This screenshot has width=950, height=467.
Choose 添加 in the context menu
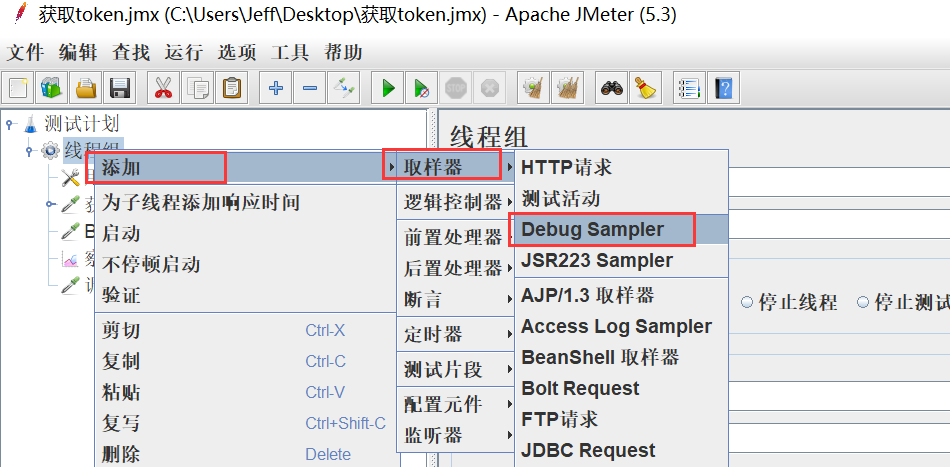pos(246,167)
